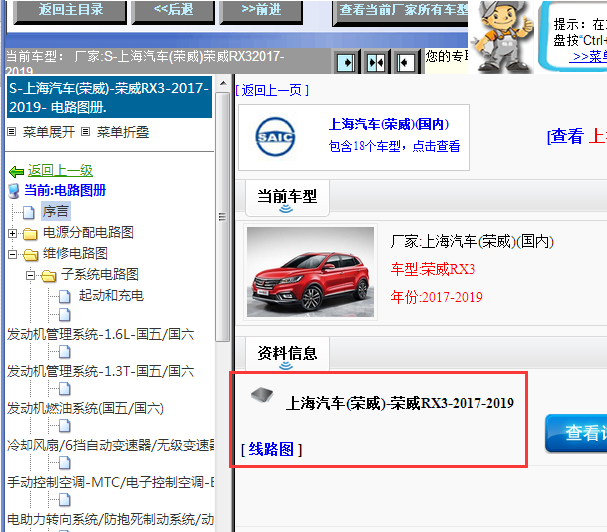This screenshot has width=607, height=532.
Task: Click the mechanic mascot image
Action: [x=502, y=37]
